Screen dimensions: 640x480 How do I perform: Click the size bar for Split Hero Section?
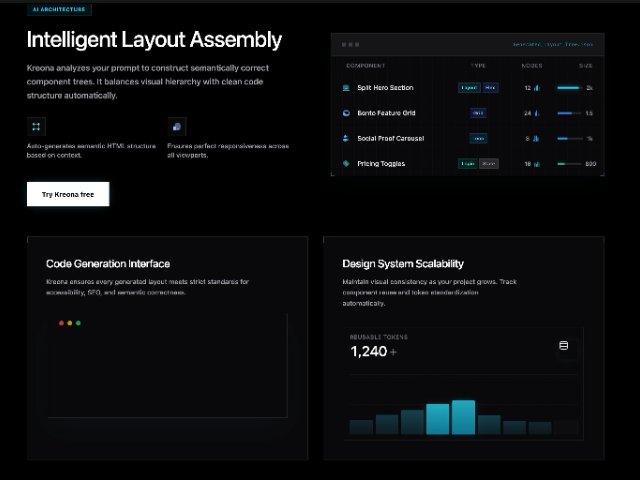568,88
